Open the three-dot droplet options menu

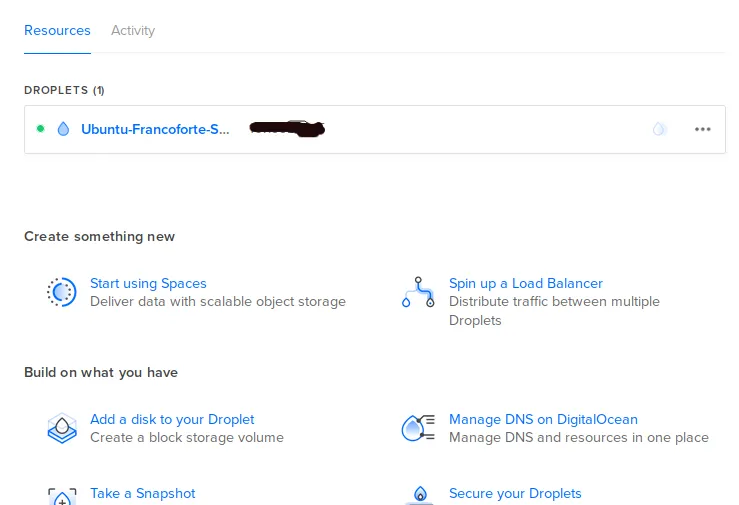(702, 129)
